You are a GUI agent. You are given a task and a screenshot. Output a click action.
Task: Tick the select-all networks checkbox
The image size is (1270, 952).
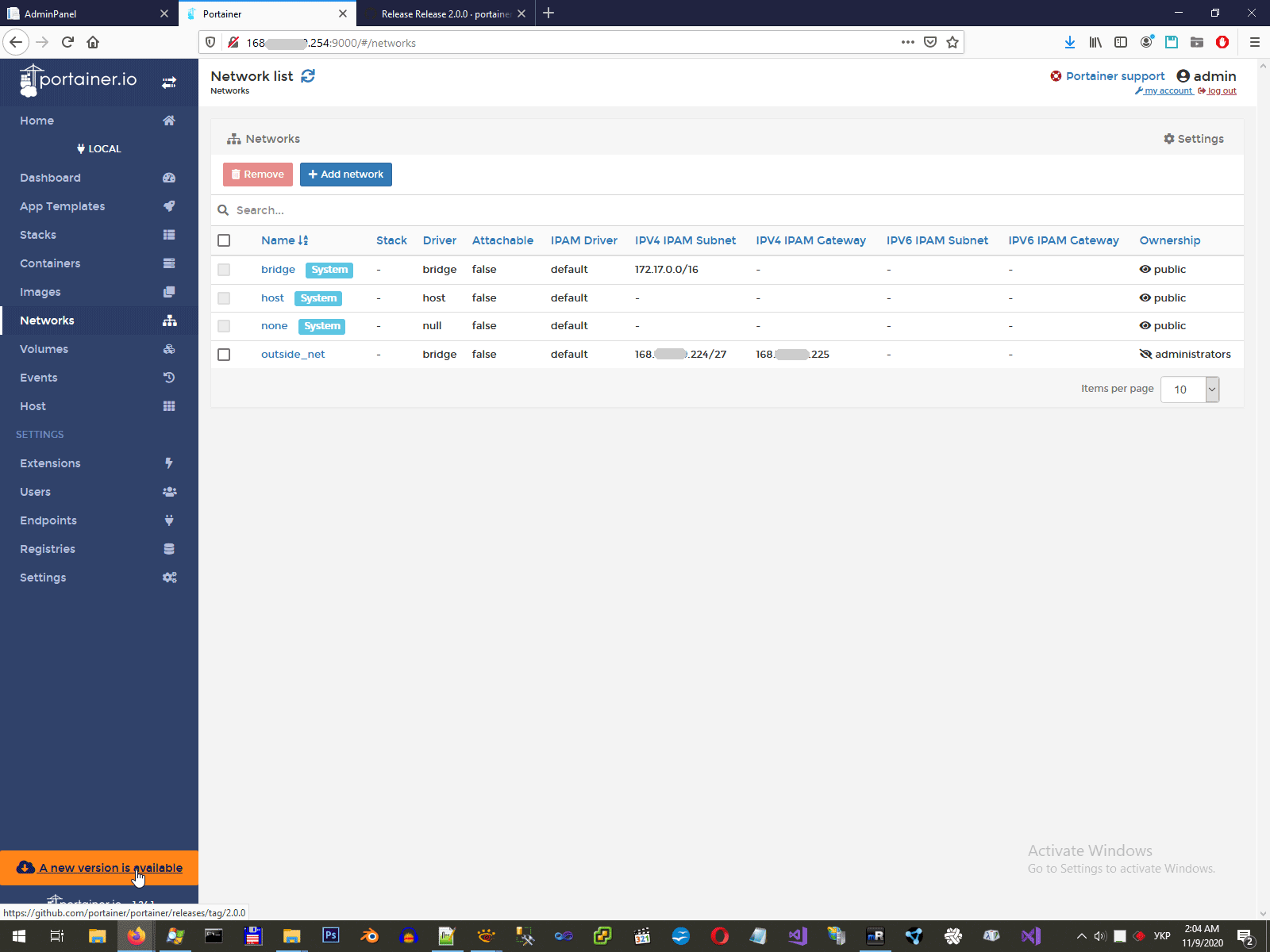[x=224, y=240]
